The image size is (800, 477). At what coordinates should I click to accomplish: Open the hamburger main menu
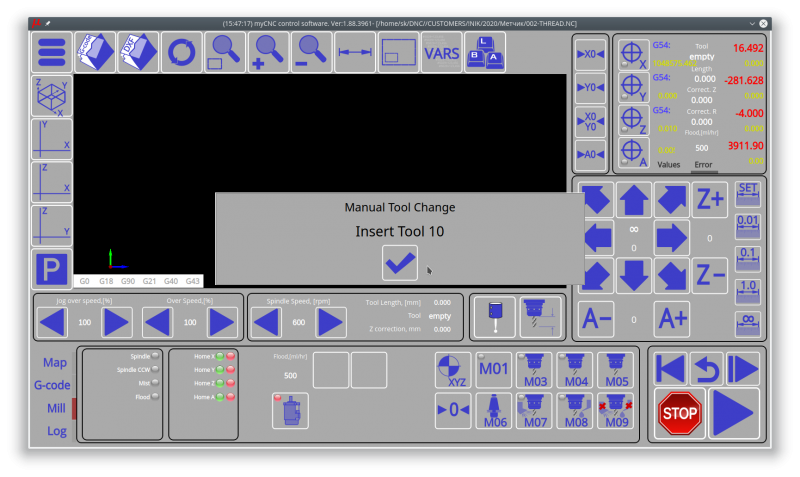[x=52, y=52]
